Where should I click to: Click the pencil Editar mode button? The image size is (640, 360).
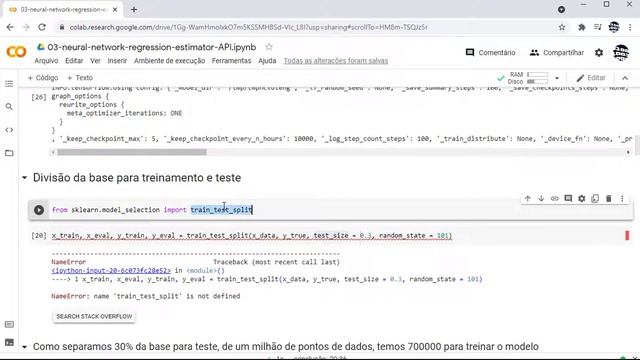(591, 78)
